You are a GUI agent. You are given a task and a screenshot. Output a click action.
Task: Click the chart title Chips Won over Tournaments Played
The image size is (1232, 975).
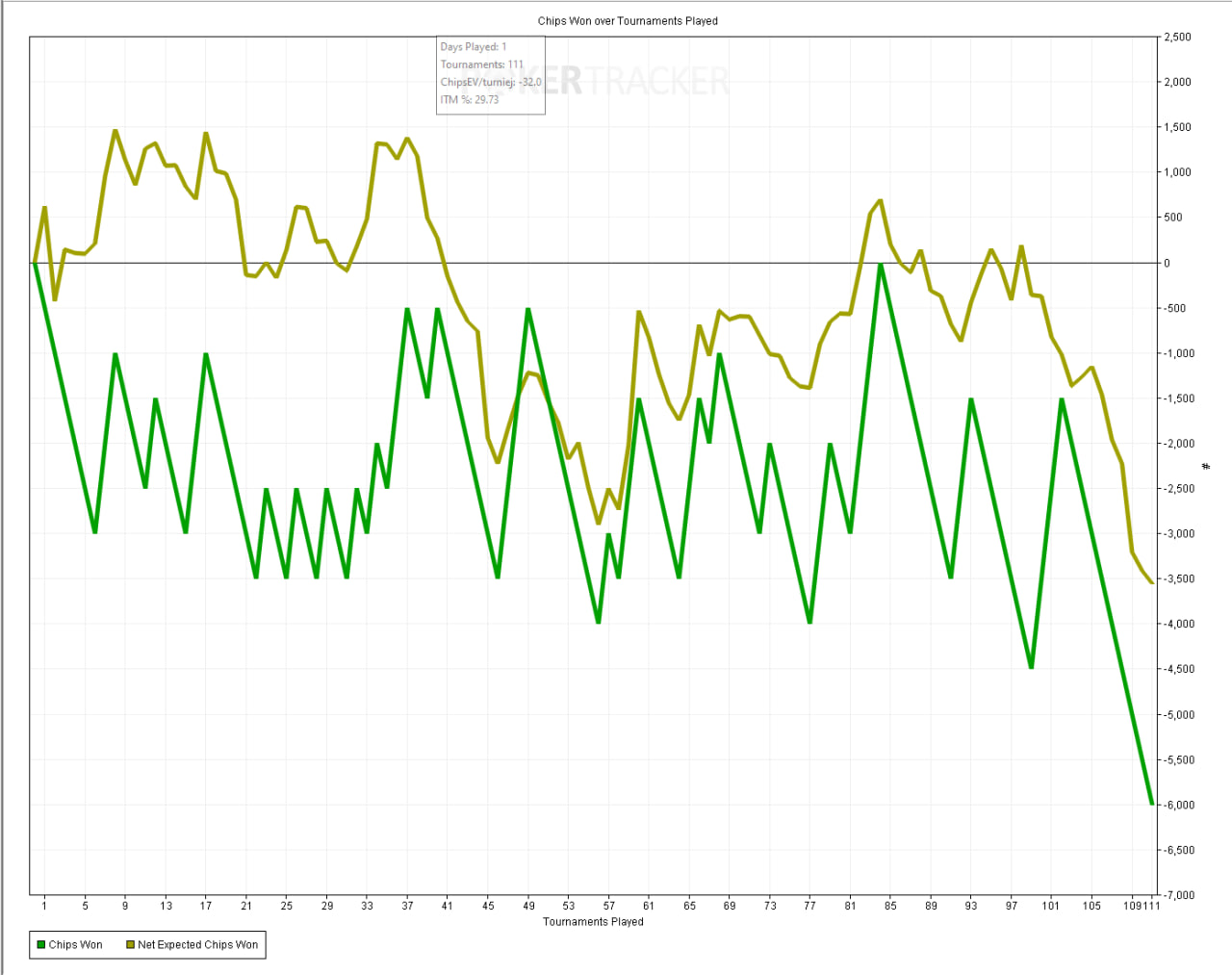(628, 21)
